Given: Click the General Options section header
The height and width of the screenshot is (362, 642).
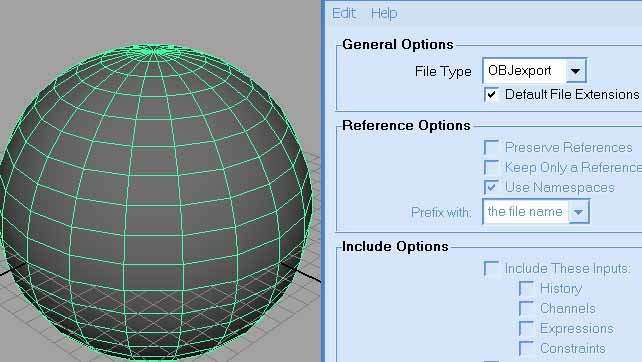Looking at the screenshot, I should [x=398, y=44].
